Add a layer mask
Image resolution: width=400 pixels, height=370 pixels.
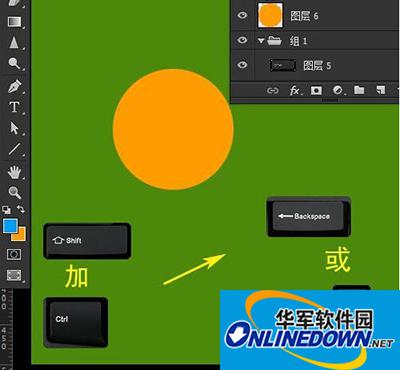316,90
